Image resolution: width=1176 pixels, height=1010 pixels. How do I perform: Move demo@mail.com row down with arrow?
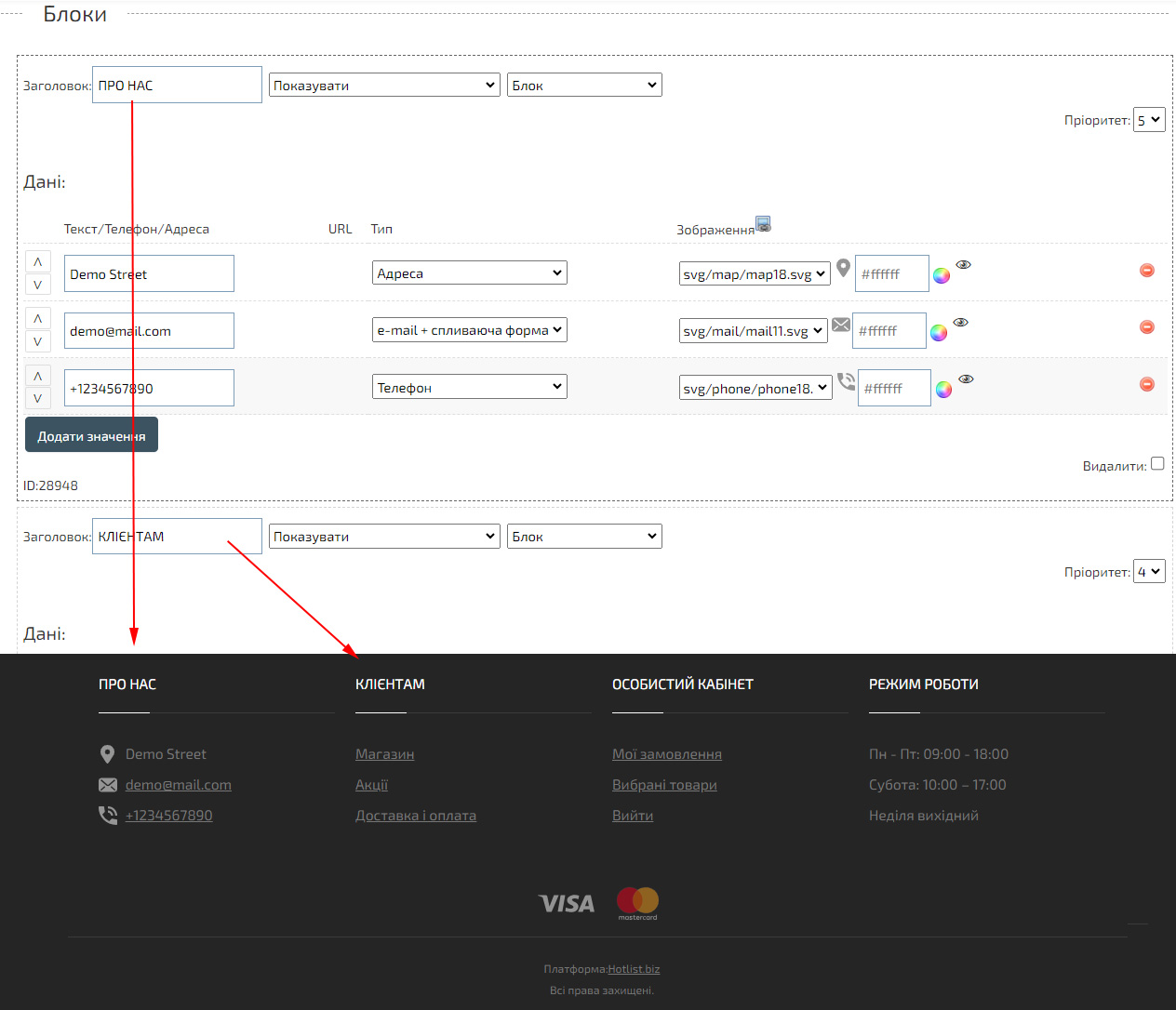click(37, 341)
